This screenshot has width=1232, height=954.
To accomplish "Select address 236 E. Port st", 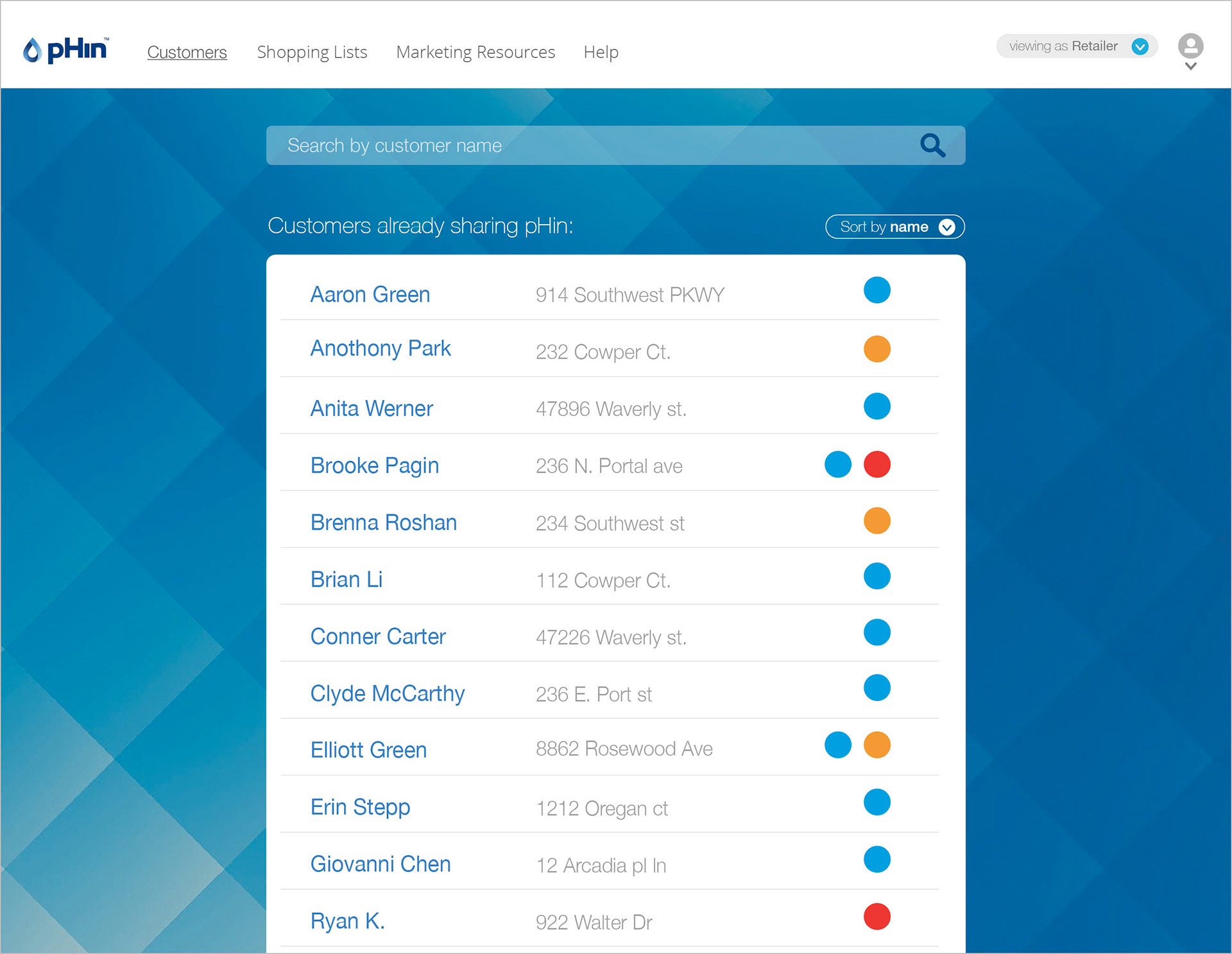I will coord(594,695).
